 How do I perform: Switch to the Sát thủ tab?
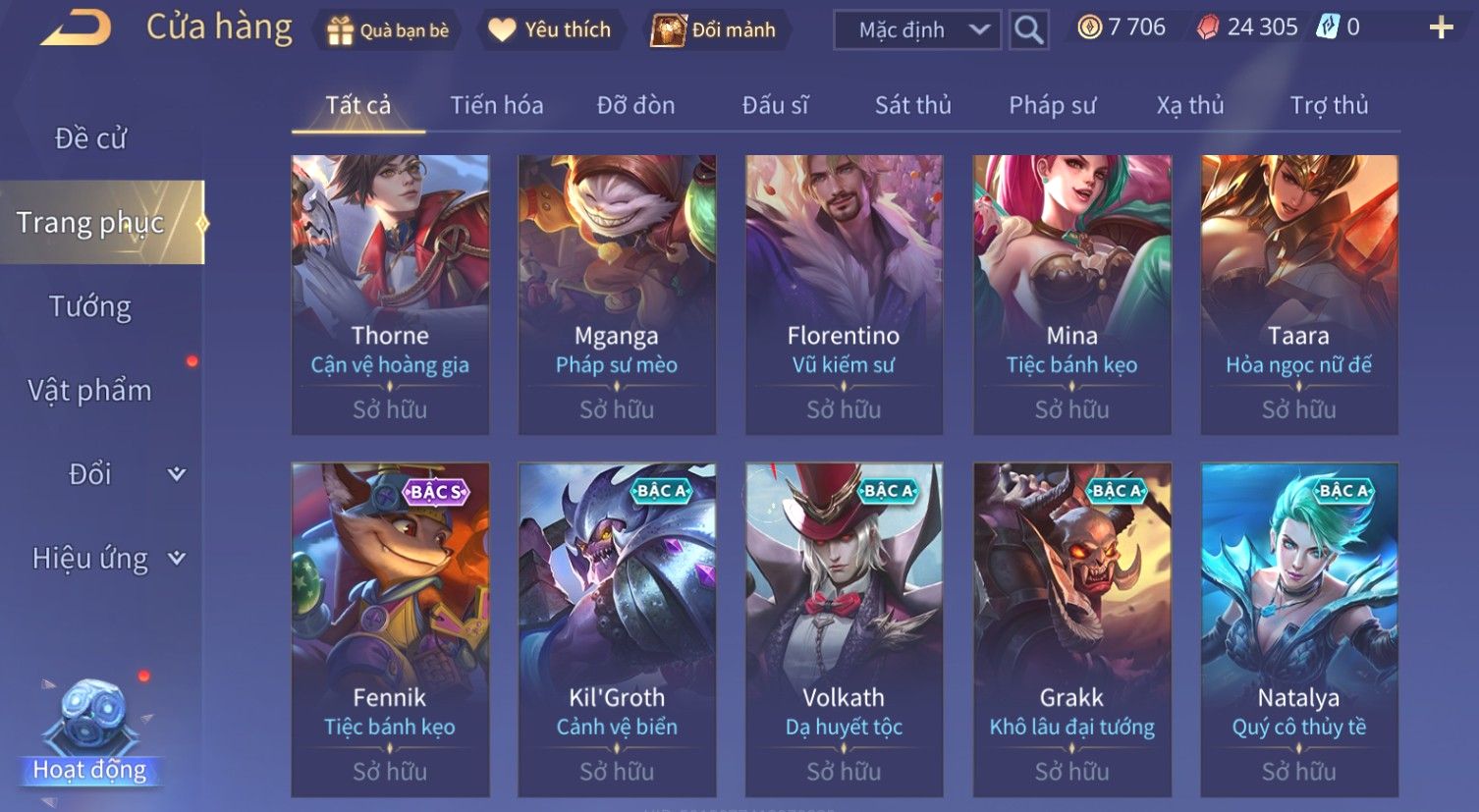coord(913,105)
